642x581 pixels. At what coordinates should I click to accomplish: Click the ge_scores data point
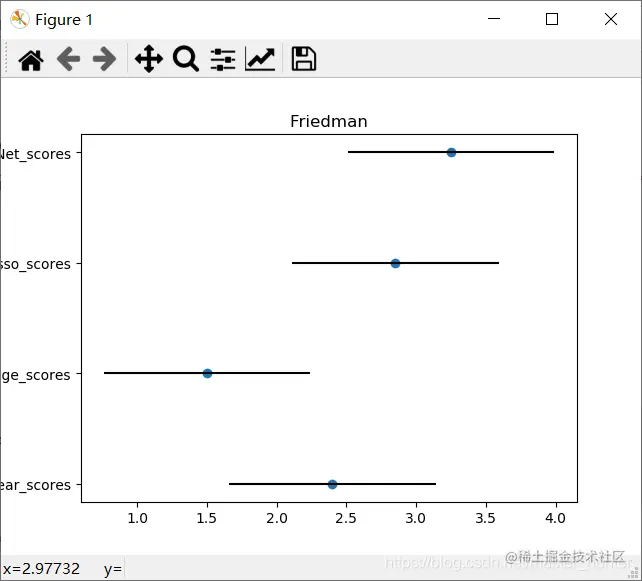tap(208, 373)
